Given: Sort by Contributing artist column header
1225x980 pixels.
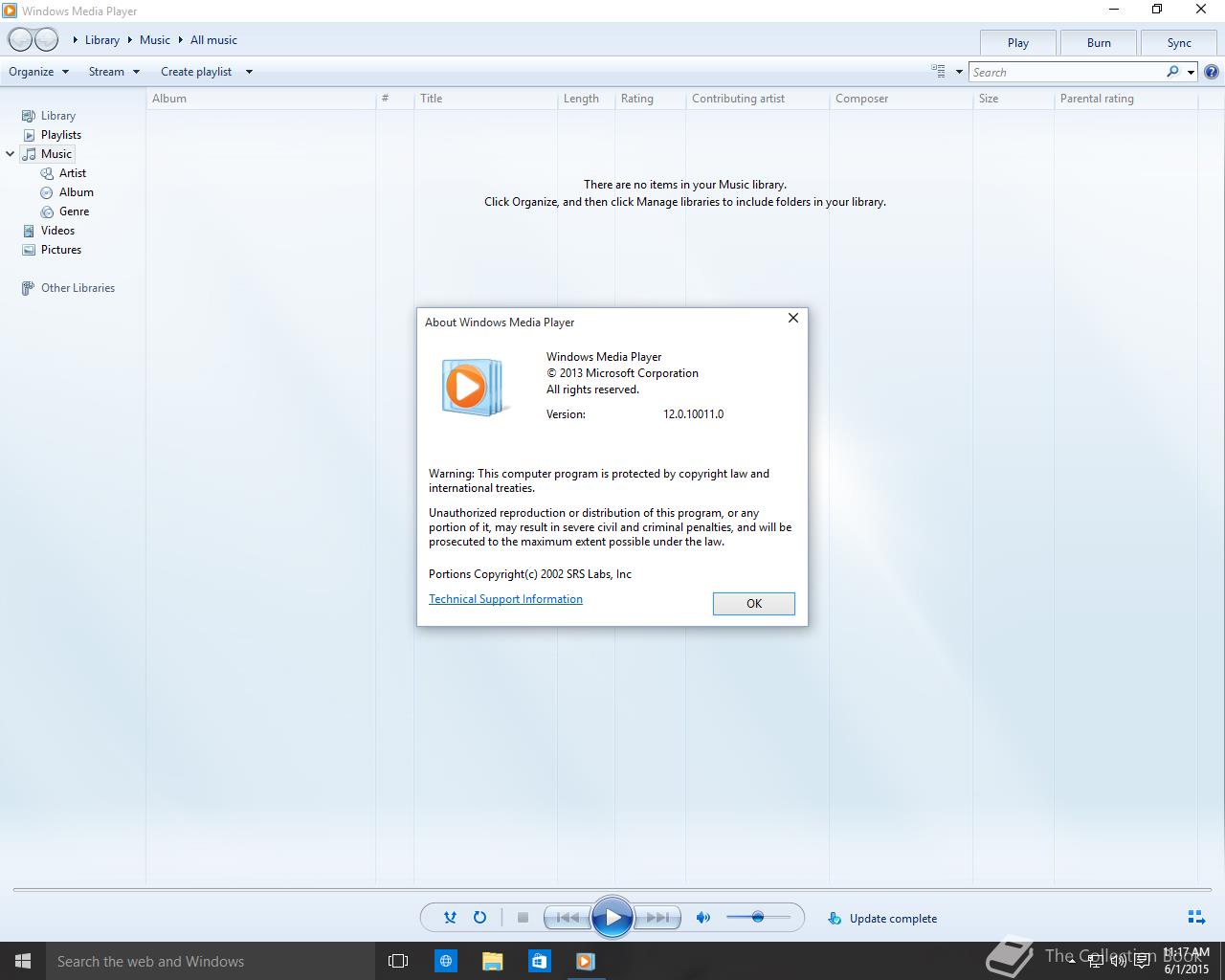Looking at the screenshot, I should point(757,99).
